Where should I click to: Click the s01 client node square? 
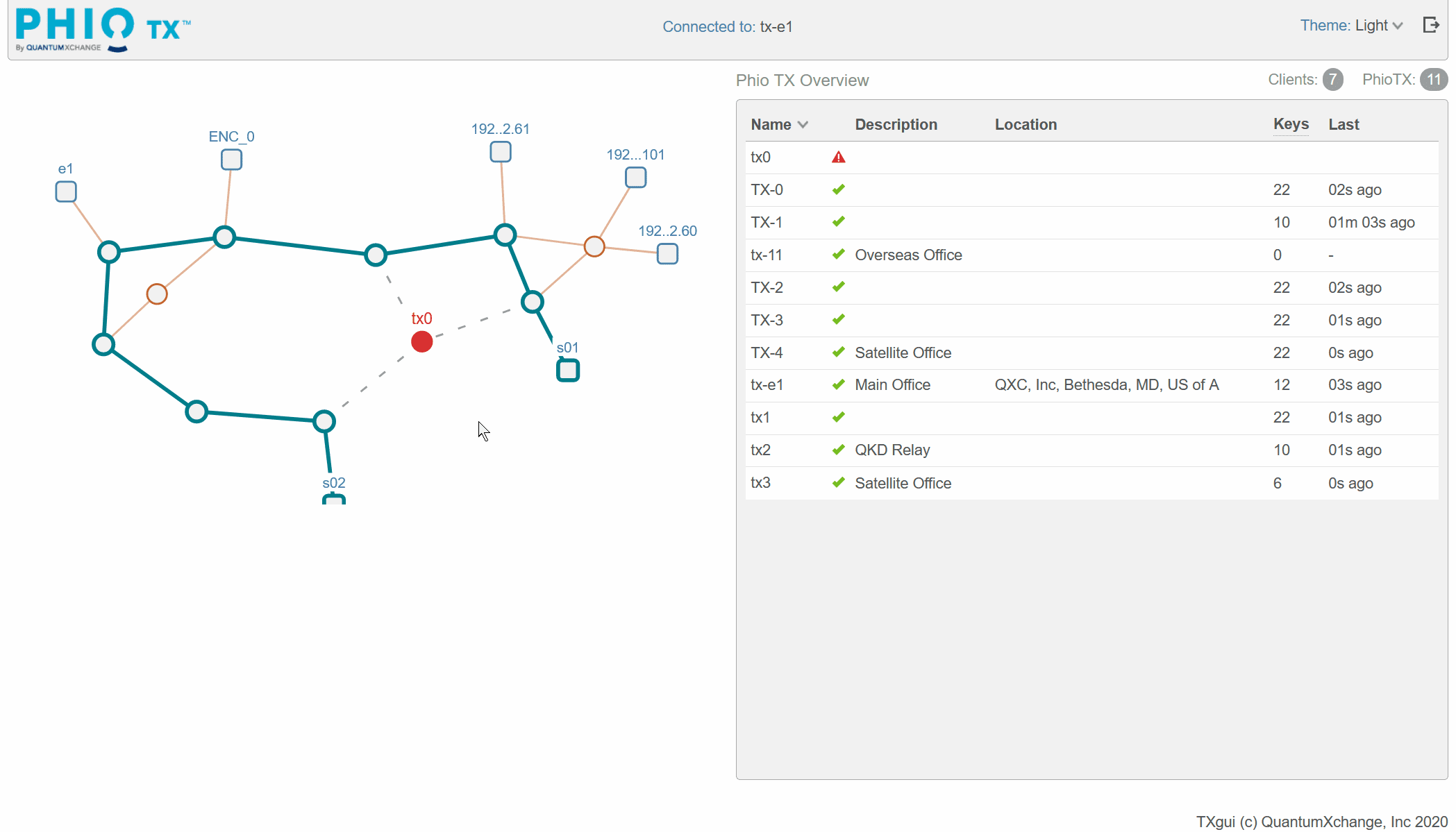568,371
